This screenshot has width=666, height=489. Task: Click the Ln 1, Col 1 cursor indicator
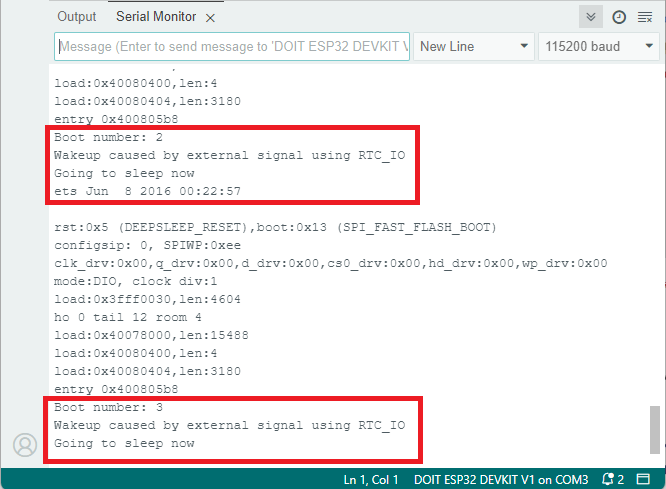371,479
